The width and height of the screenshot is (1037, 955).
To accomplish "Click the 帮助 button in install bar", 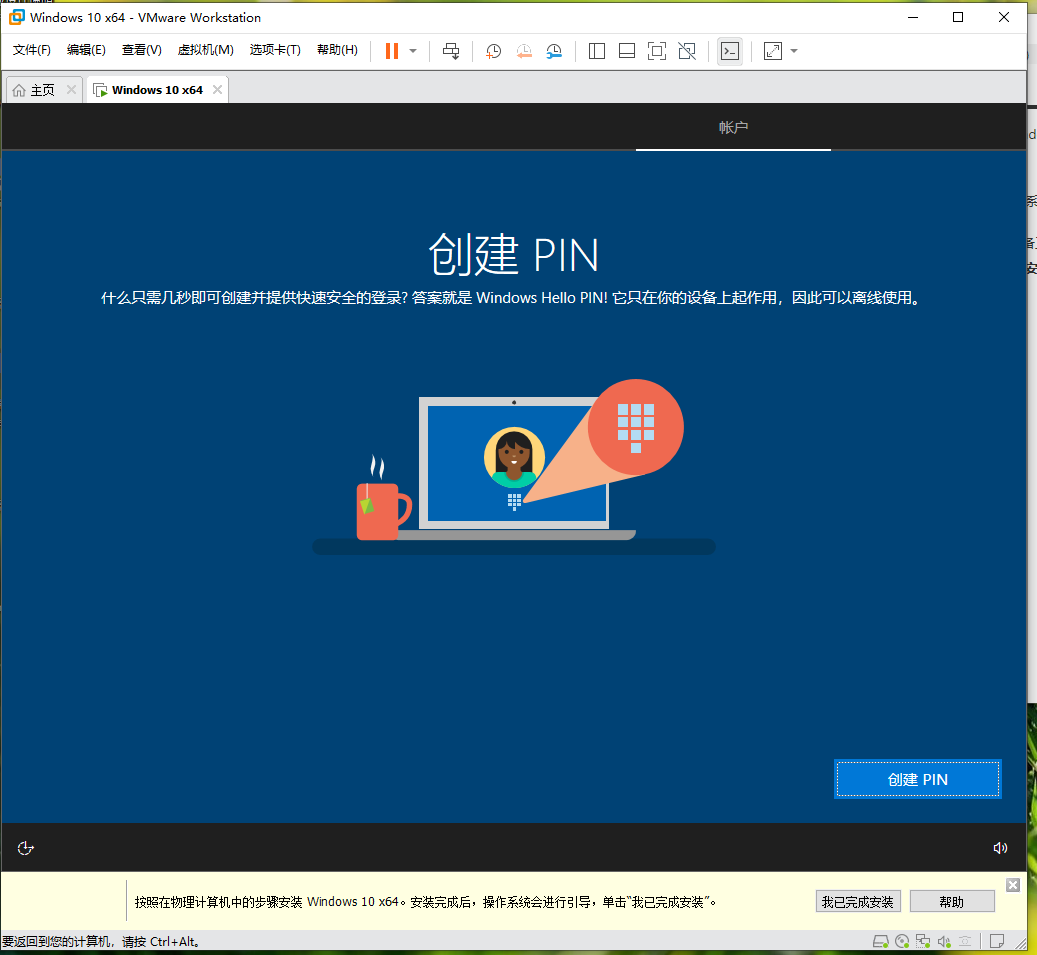I will (x=952, y=901).
